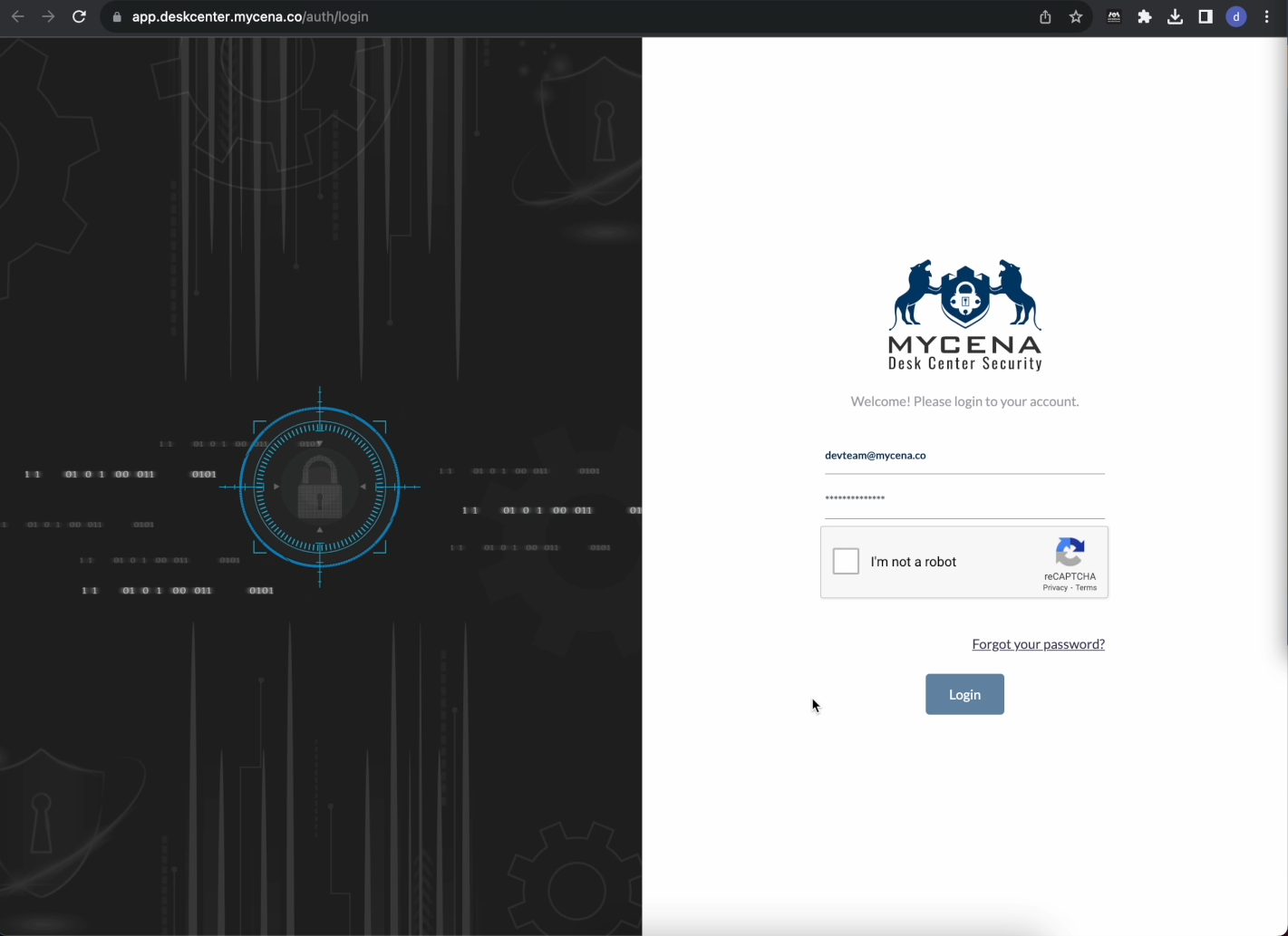Reload the login page
The image size is (1288, 936).
pyautogui.click(x=79, y=16)
